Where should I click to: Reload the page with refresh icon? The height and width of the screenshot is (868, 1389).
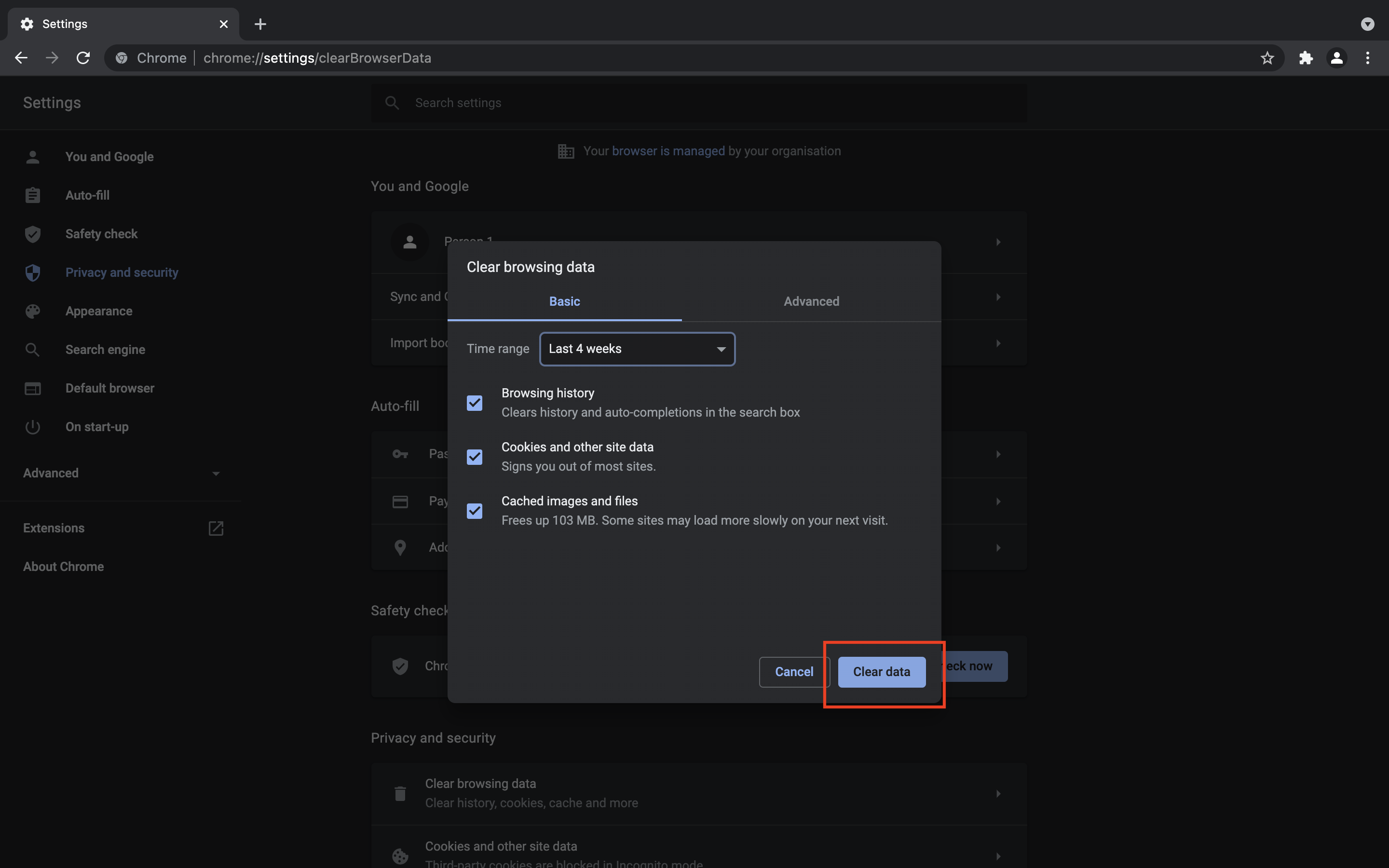[83, 58]
